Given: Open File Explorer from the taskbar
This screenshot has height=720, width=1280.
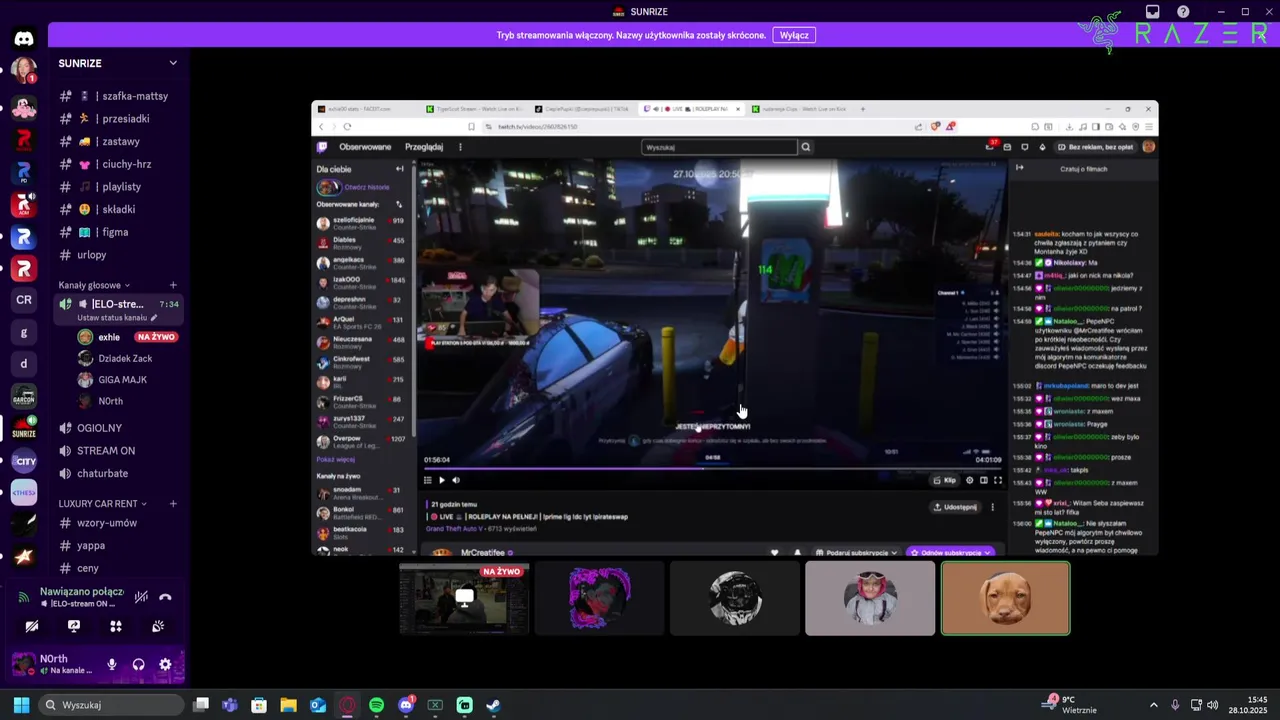Looking at the screenshot, I should 288,705.
